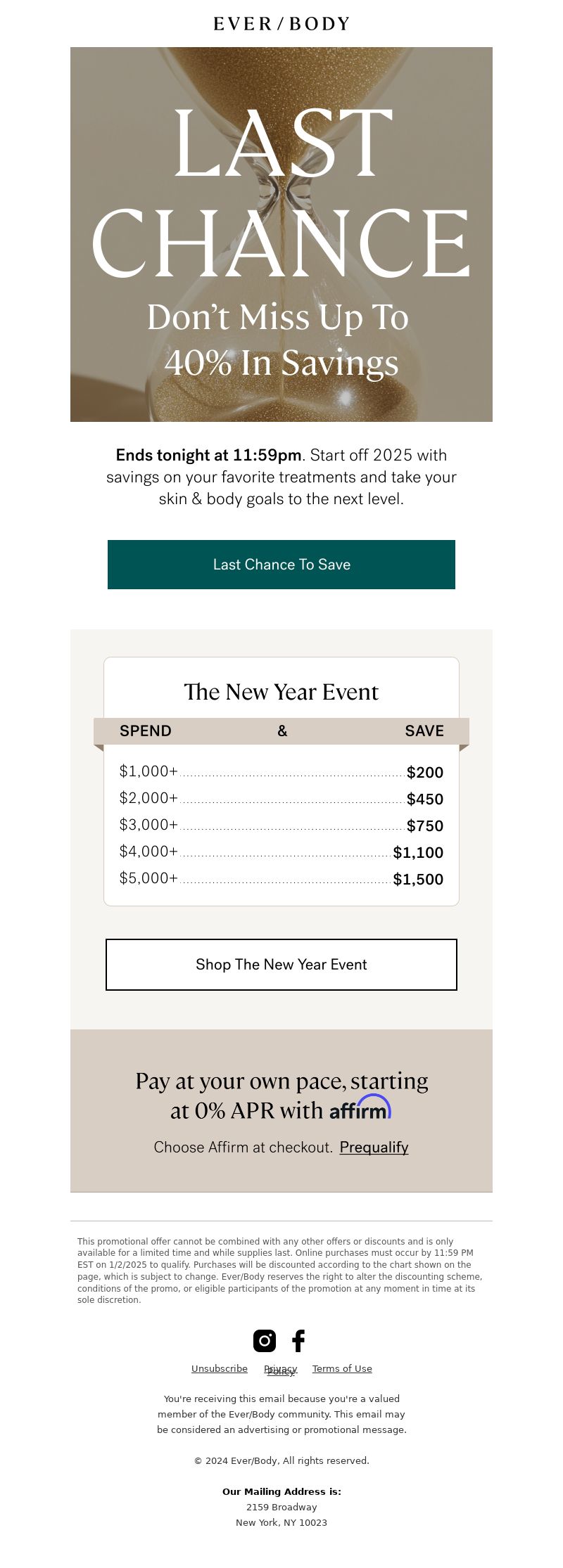Click the Last Chance hourglass banner image
The width and height of the screenshot is (563, 1568).
pos(281,234)
